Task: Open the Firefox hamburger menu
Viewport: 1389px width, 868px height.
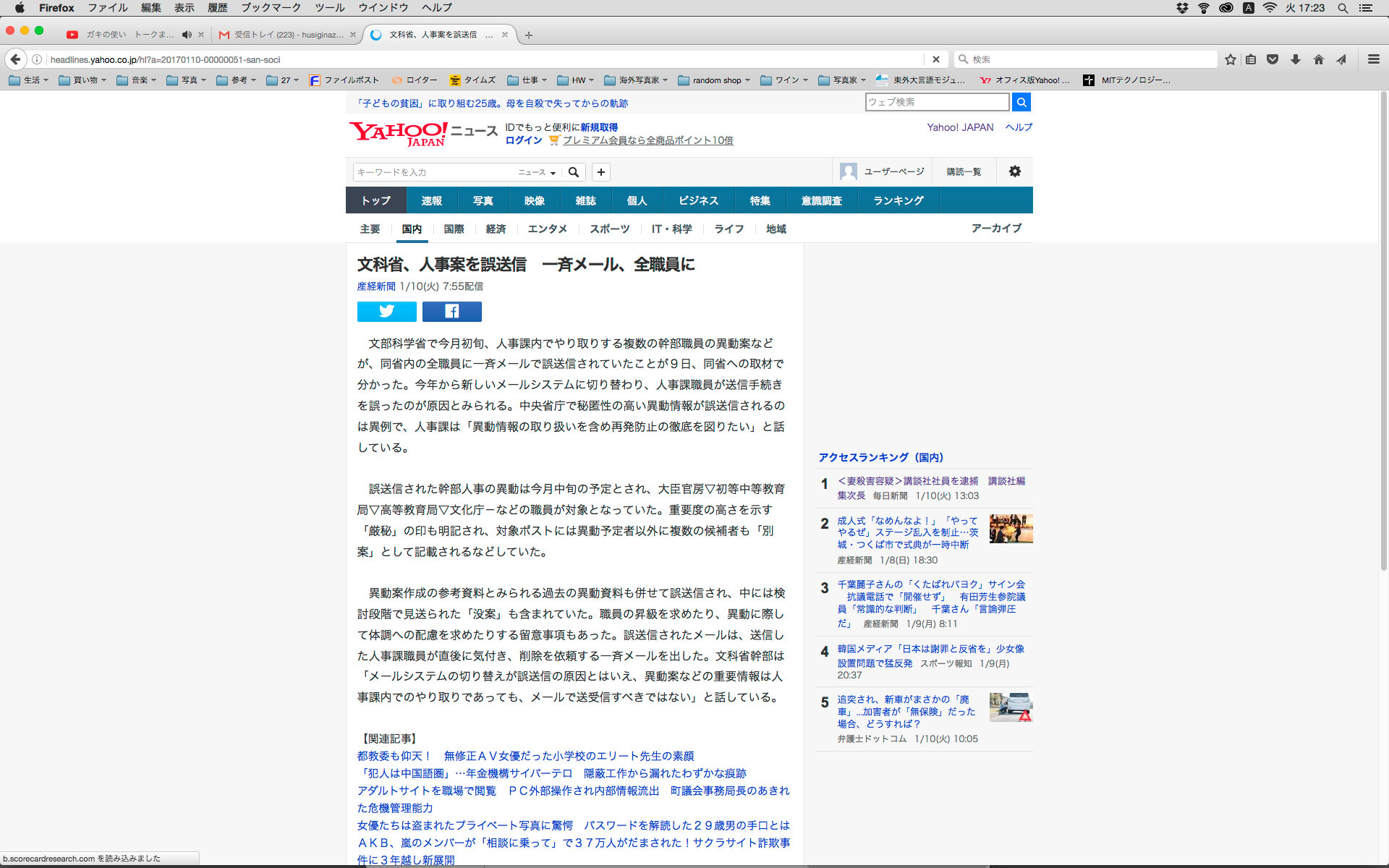Action: point(1373,59)
